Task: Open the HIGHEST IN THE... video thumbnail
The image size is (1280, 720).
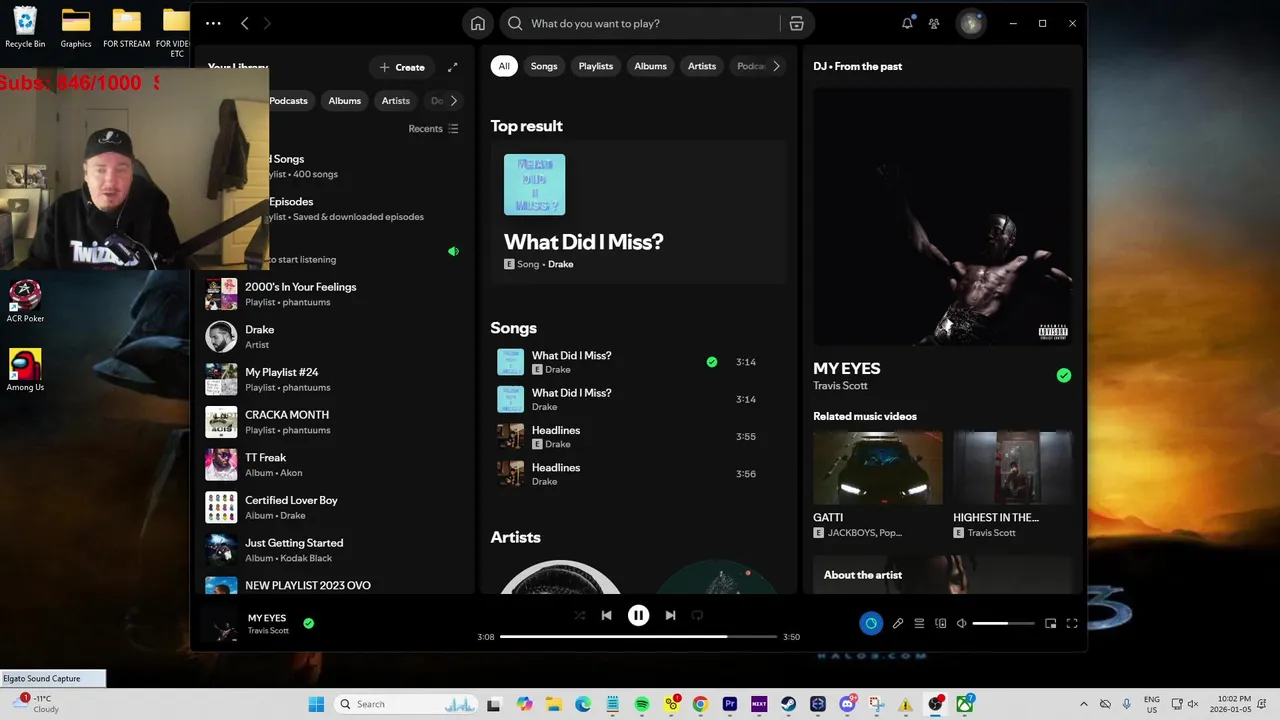Action: (x=1013, y=467)
